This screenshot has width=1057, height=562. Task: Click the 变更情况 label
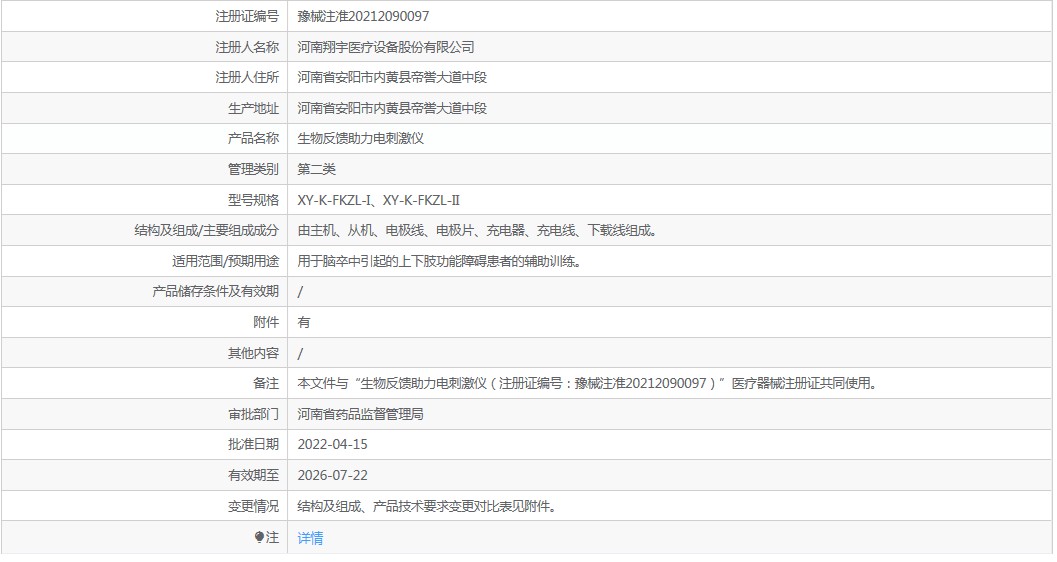coord(253,506)
